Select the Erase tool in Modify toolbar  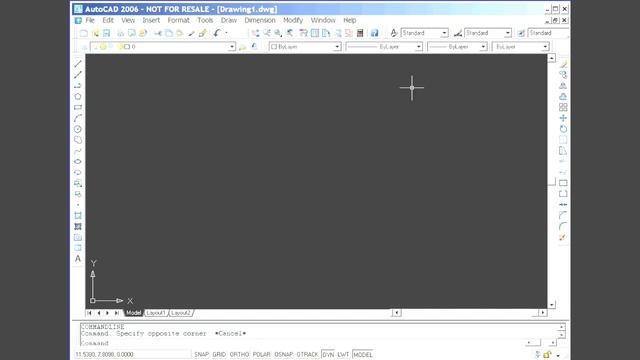[563, 64]
